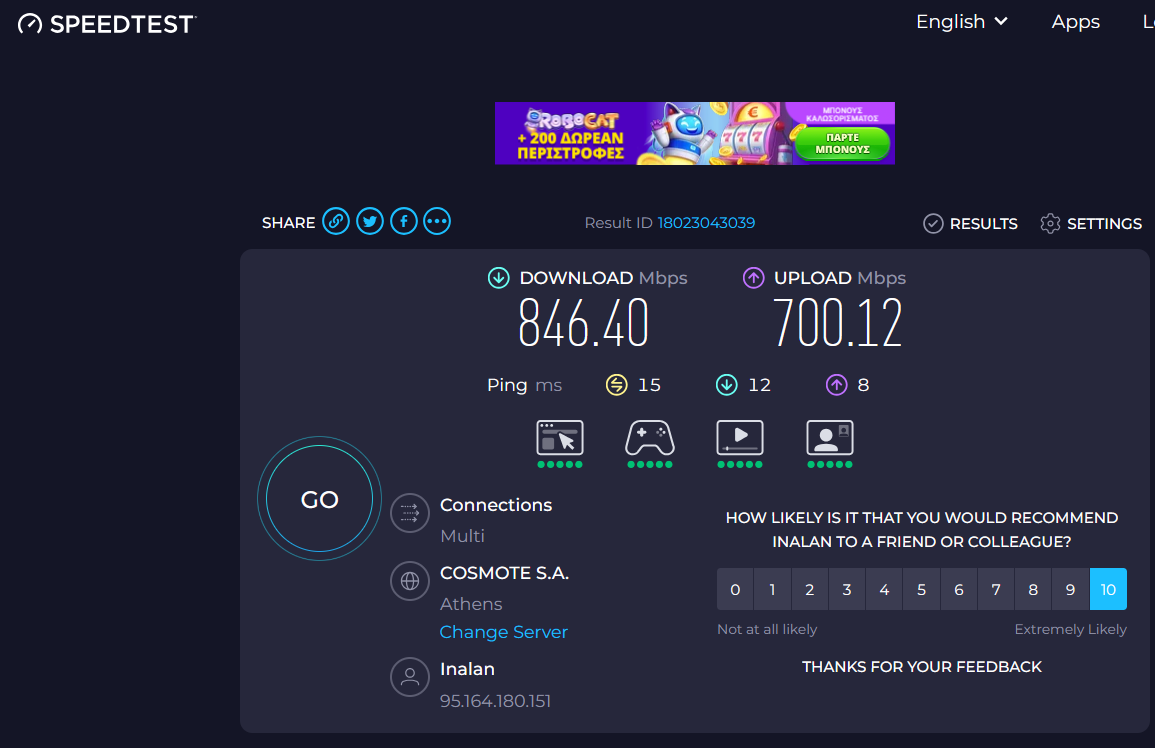Click the ISP user icon
This screenshot has width=1155, height=748.
(x=410, y=677)
